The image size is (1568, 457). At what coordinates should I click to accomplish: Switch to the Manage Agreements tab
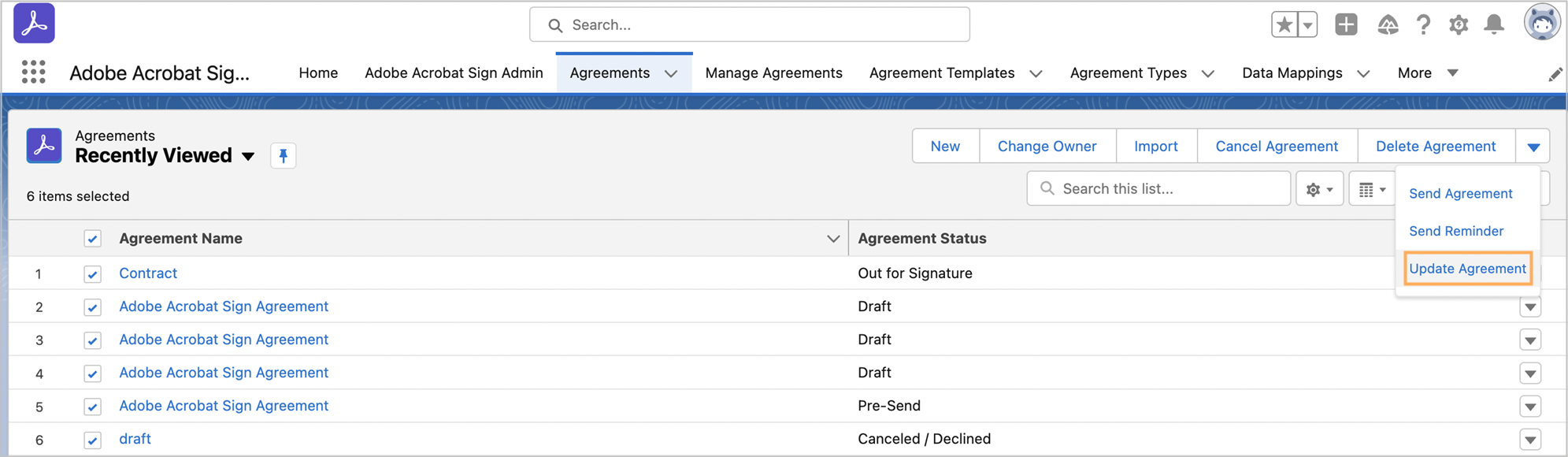coord(773,73)
